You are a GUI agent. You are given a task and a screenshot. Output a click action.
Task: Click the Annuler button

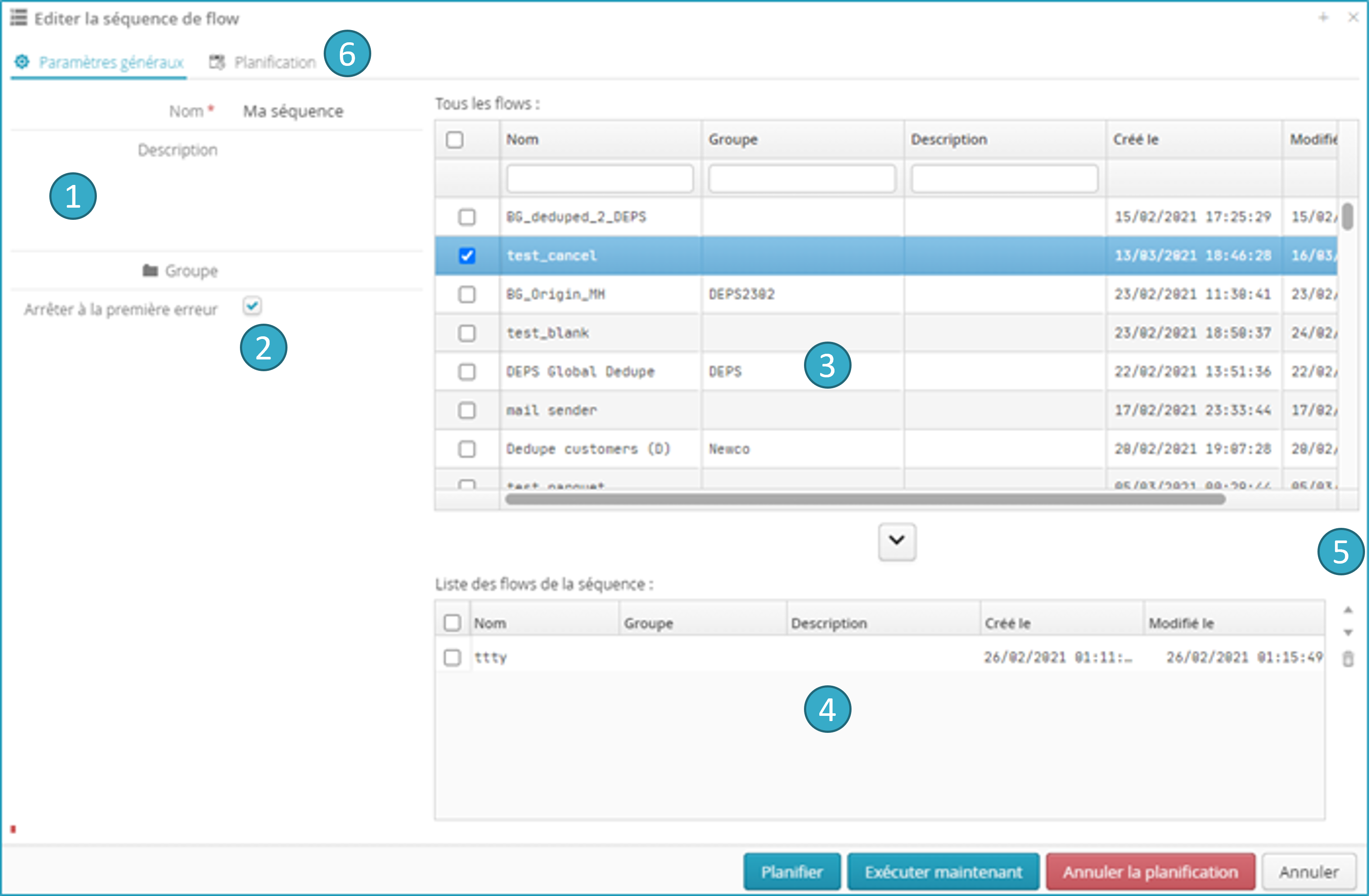pos(1309,872)
